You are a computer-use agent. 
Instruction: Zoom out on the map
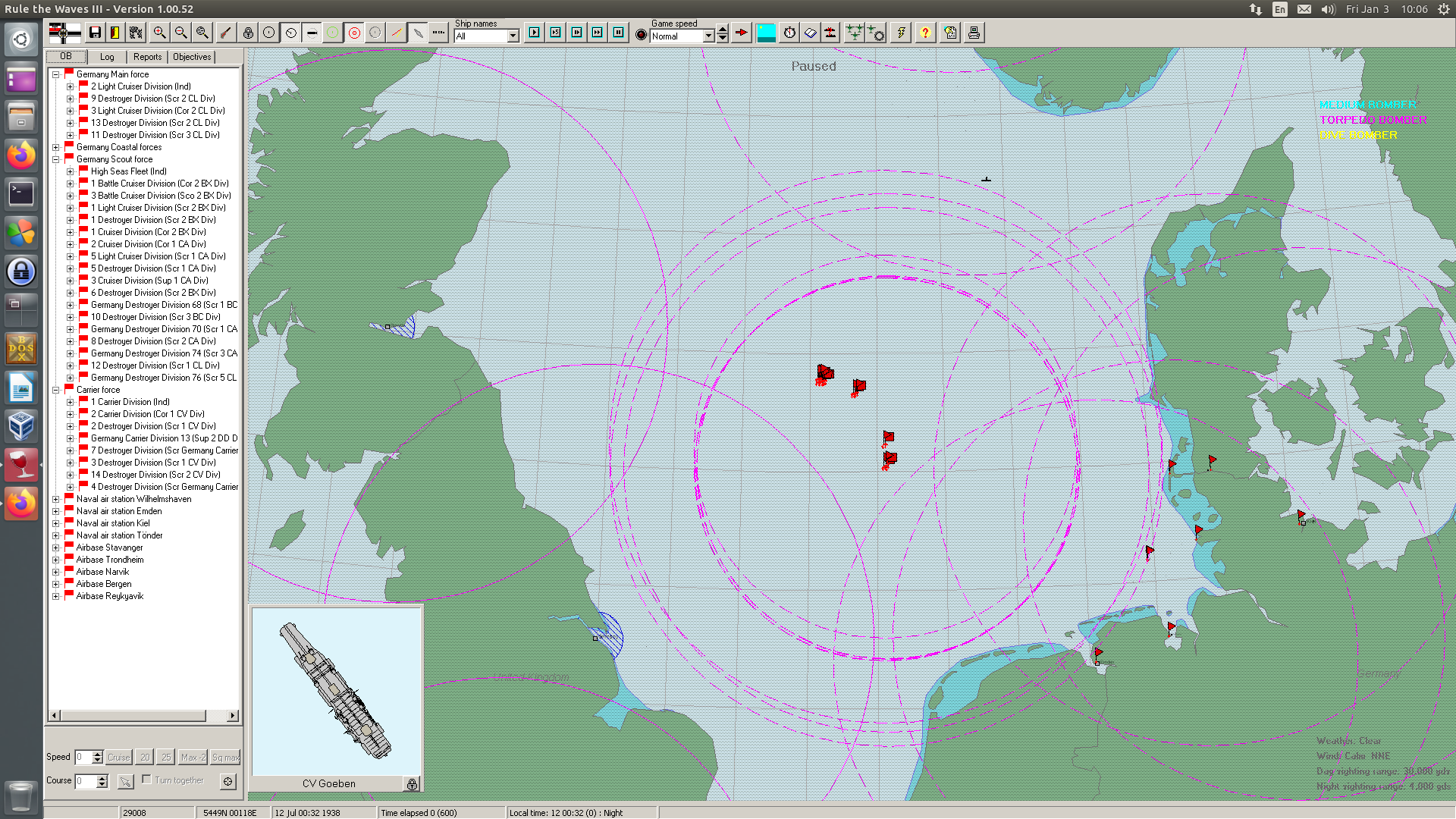[180, 33]
